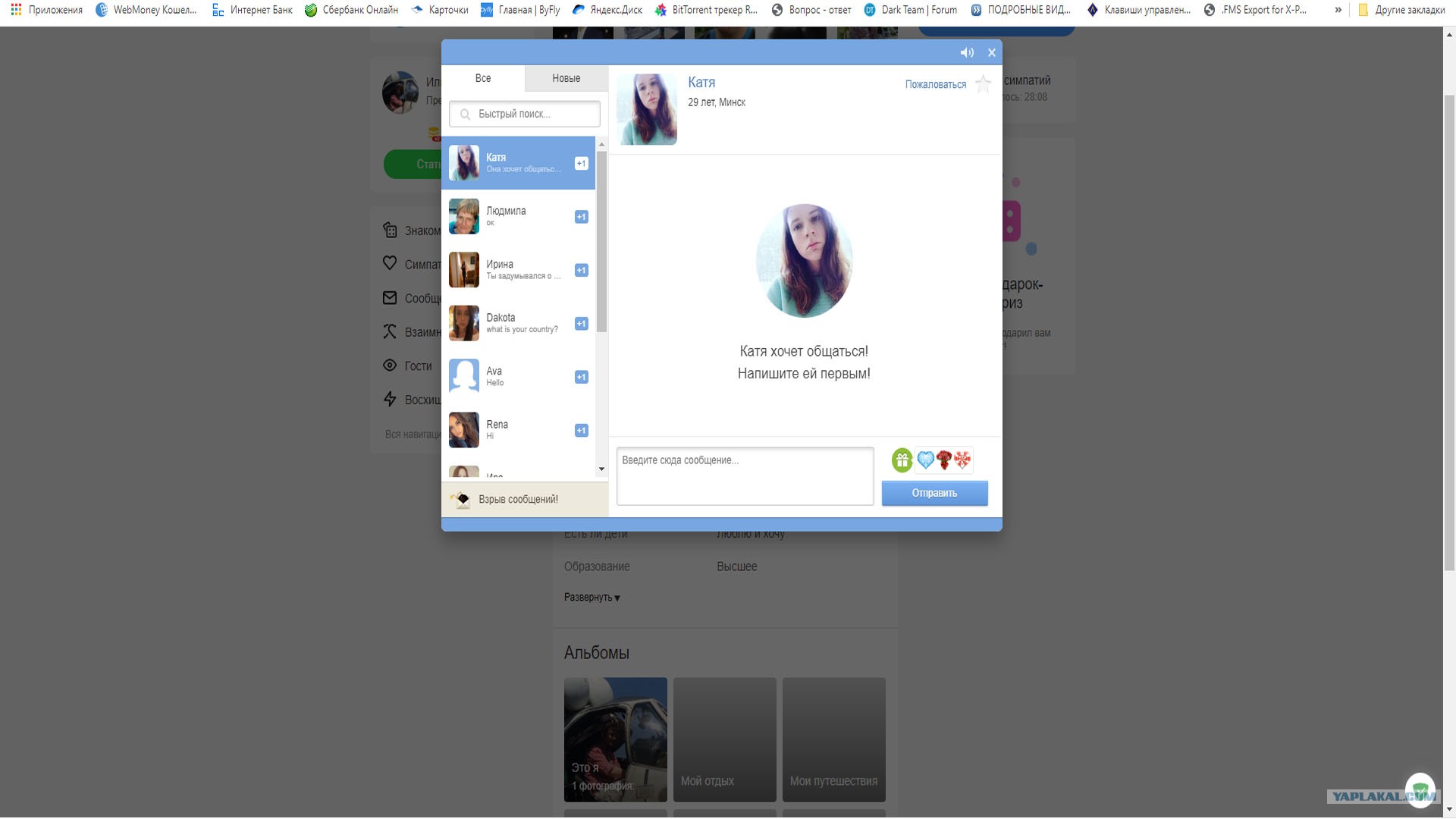Click the Гости eye icon in sidebar

click(x=390, y=366)
